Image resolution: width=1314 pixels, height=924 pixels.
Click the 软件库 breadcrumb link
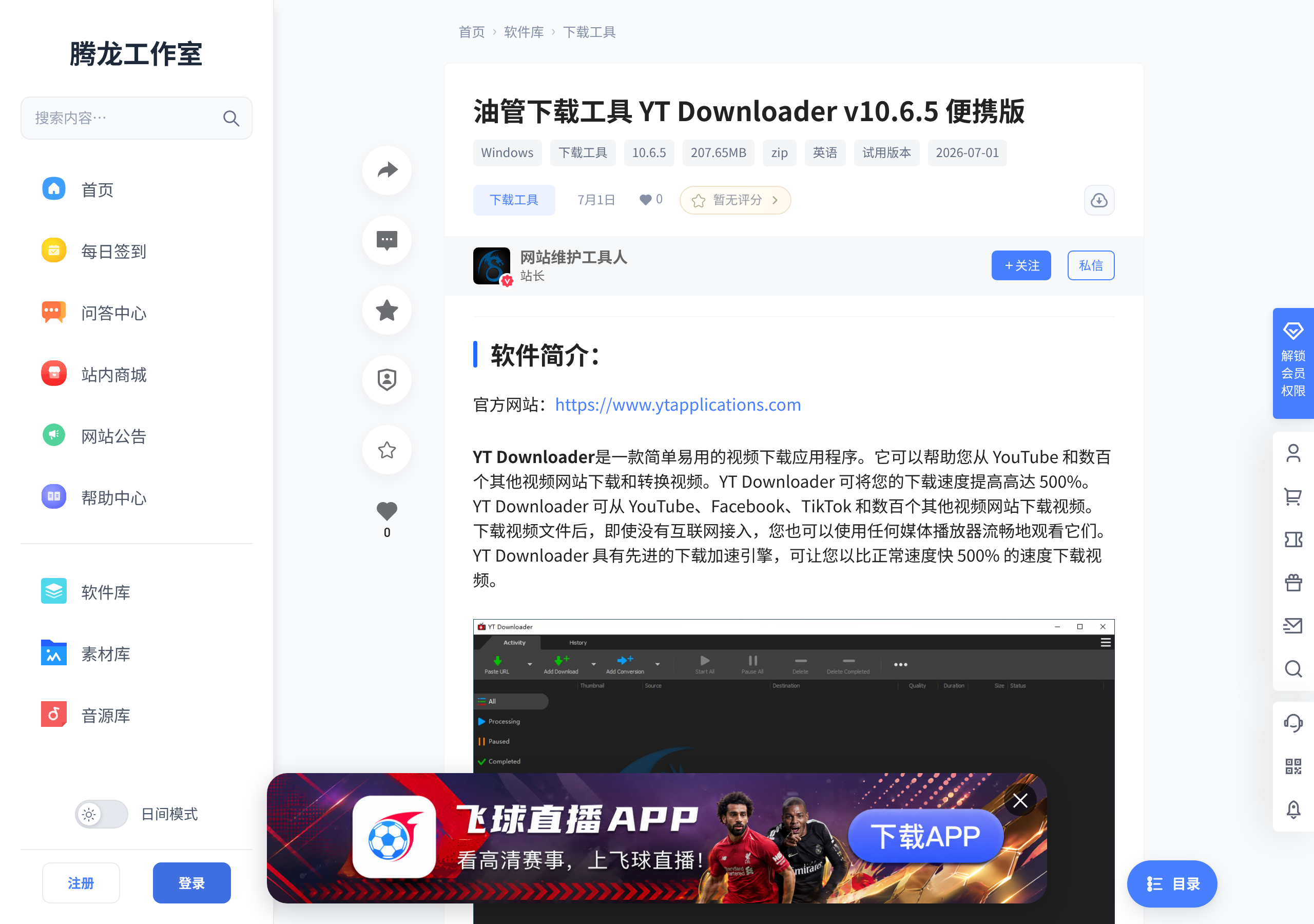coord(524,32)
